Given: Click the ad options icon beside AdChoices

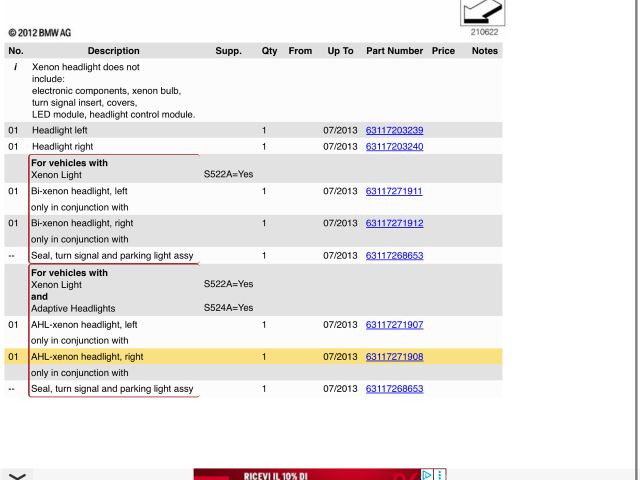Looking at the screenshot, I should (x=438, y=474).
